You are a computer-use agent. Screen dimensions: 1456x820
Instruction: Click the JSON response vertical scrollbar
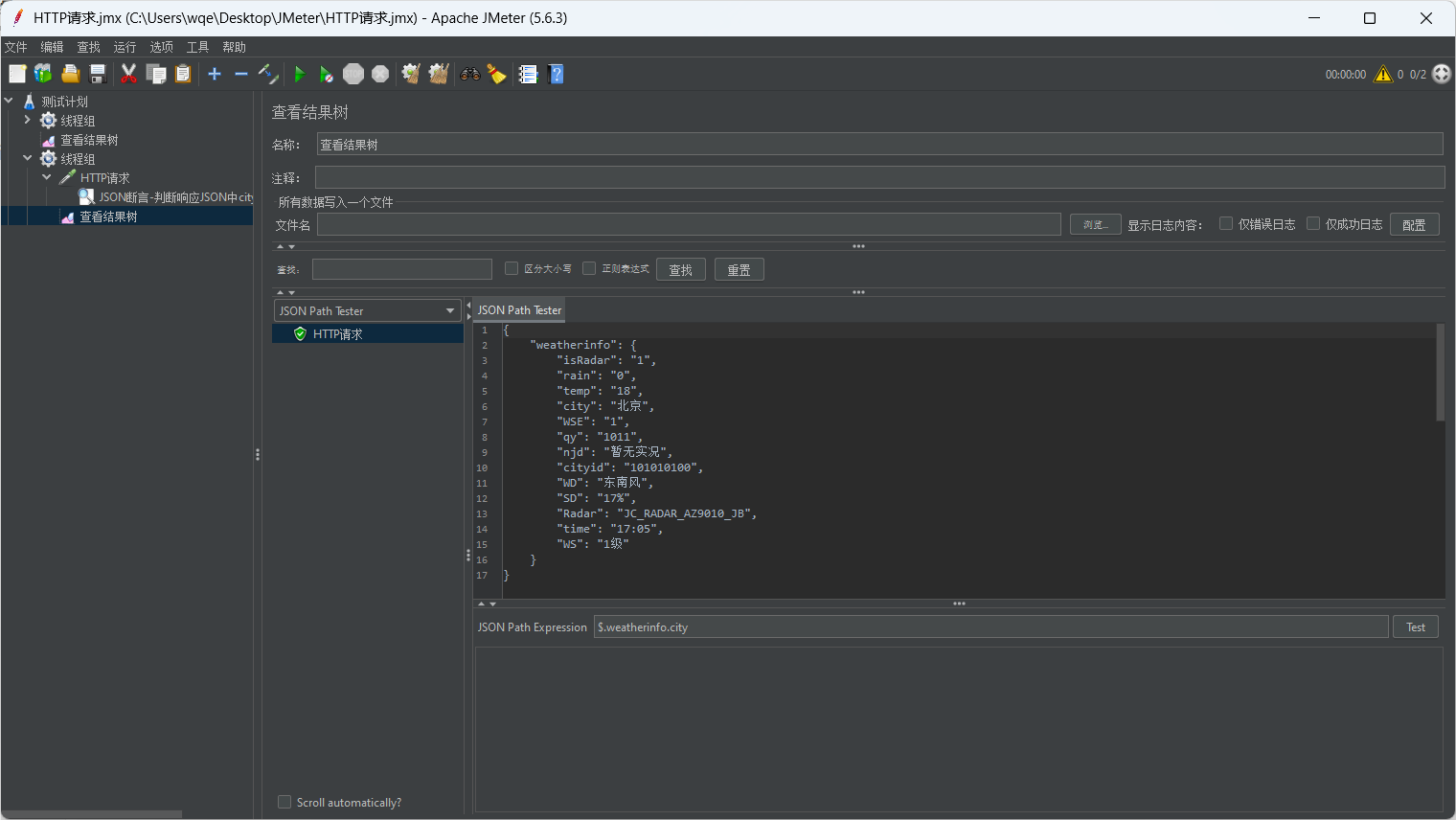[1440, 373]
